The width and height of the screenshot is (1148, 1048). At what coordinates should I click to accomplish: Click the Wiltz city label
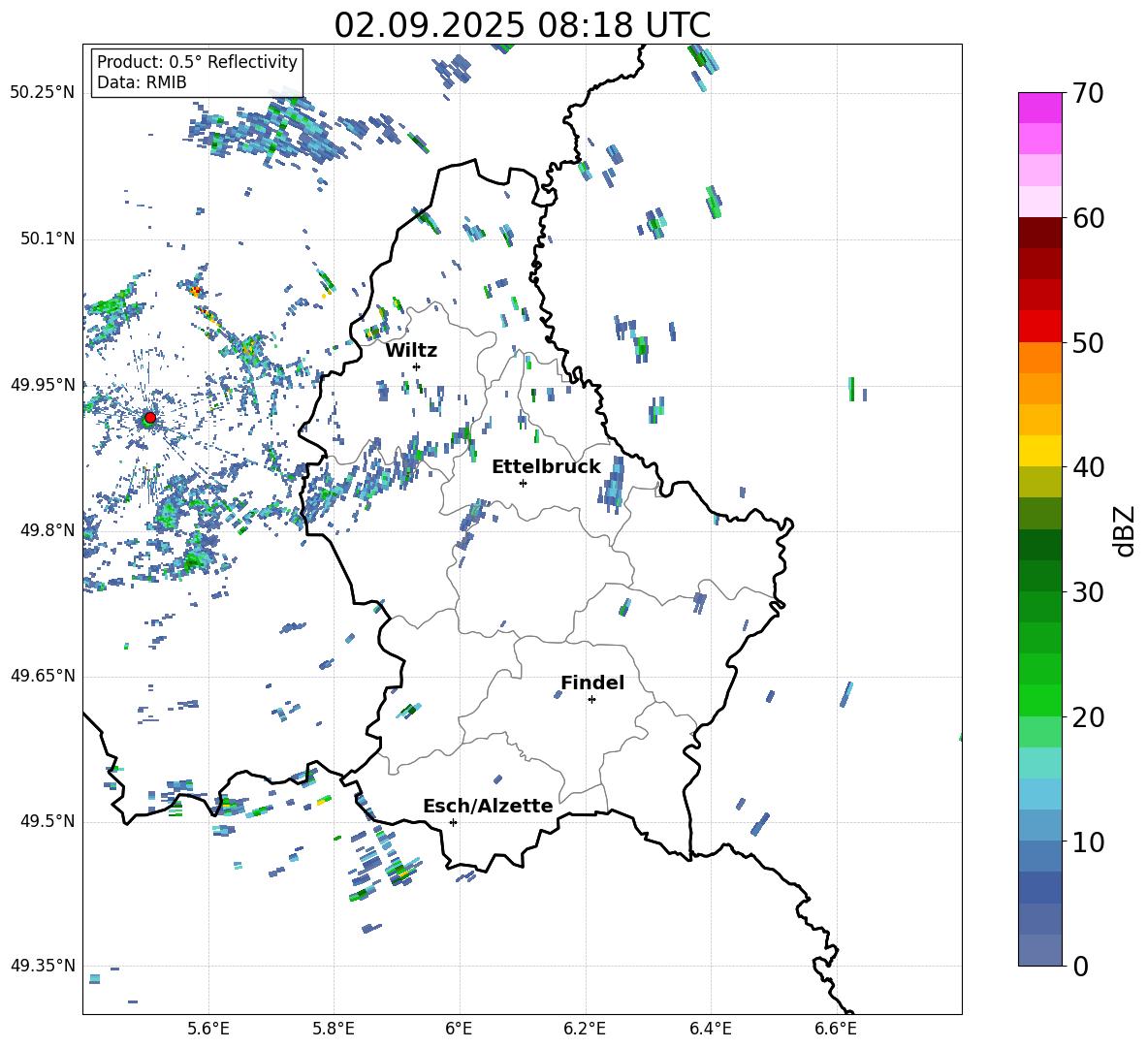411,351
